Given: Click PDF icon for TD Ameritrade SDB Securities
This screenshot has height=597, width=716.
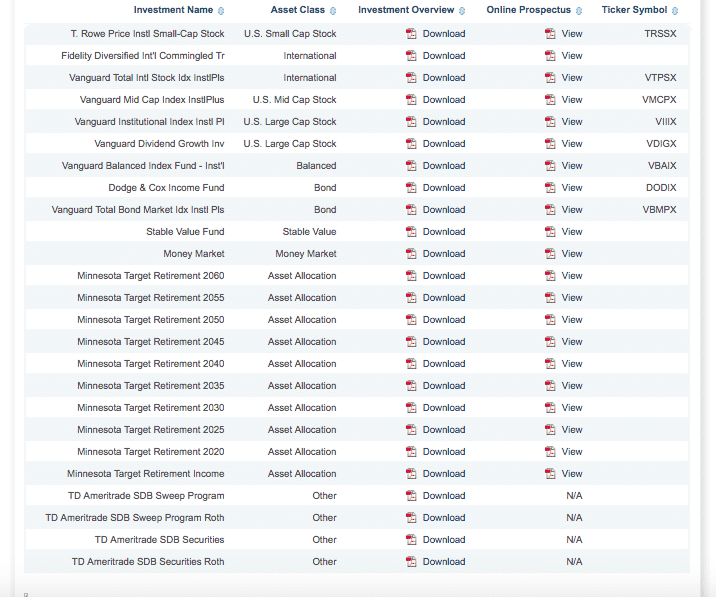Looking at the screenshot, I should pyautogui.click(x=411, y=540).
